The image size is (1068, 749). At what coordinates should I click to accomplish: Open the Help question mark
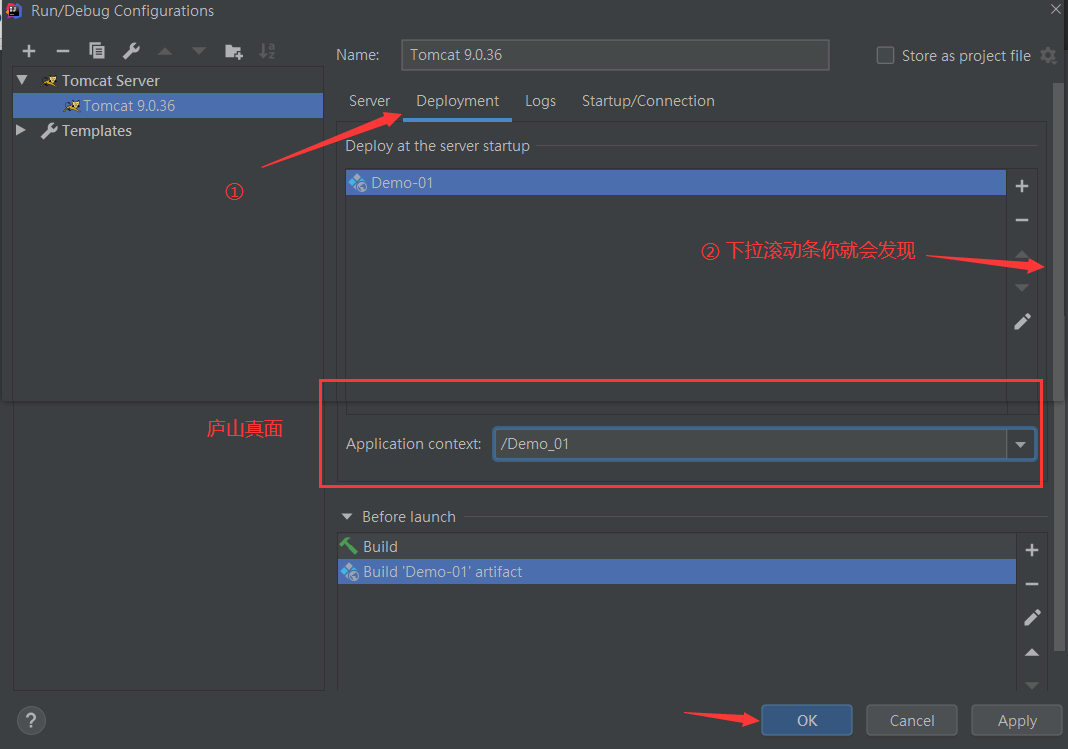click(x=30, y=720)
